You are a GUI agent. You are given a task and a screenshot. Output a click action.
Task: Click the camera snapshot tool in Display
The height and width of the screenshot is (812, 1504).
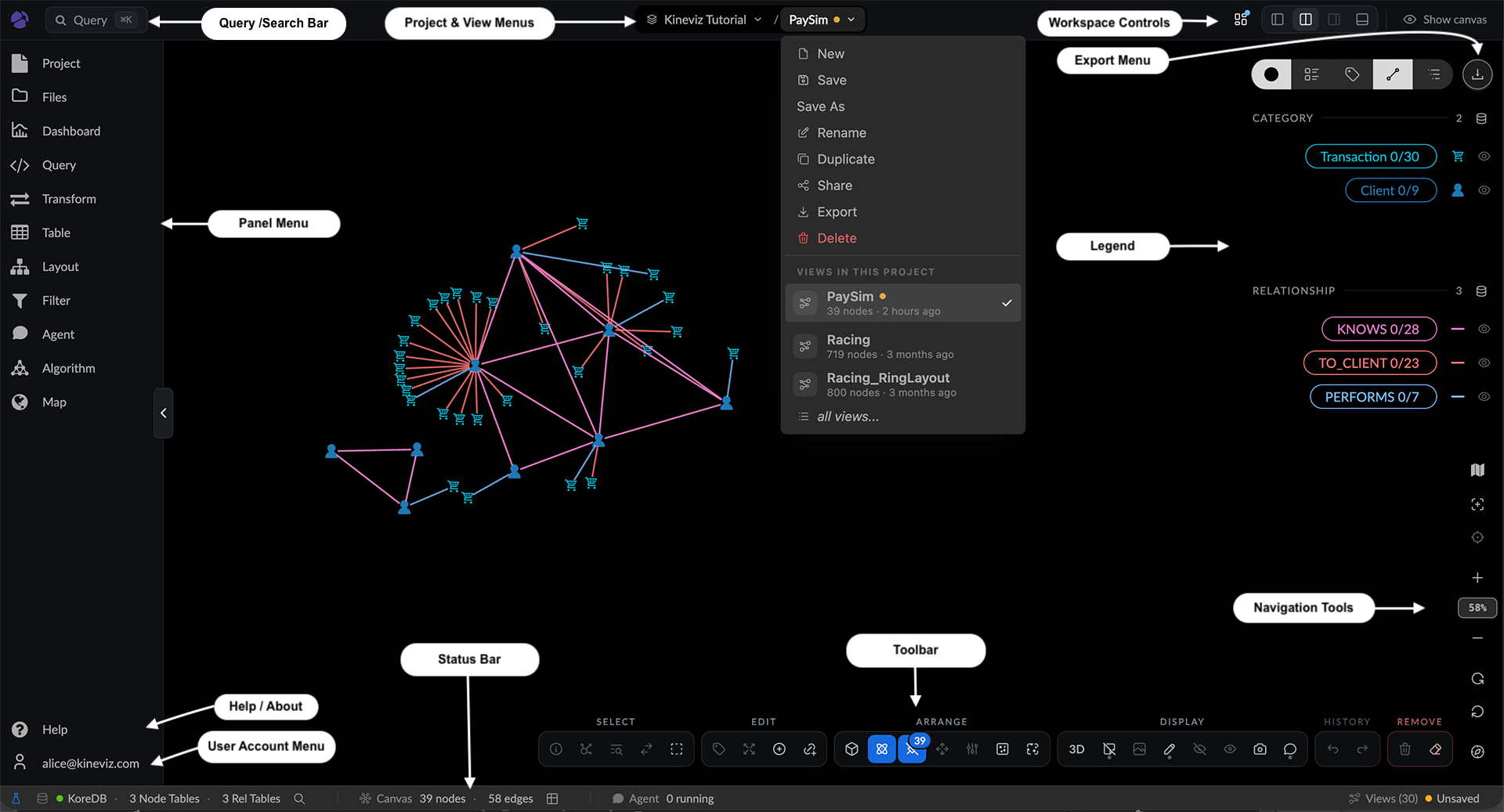tap(1260, 749)
